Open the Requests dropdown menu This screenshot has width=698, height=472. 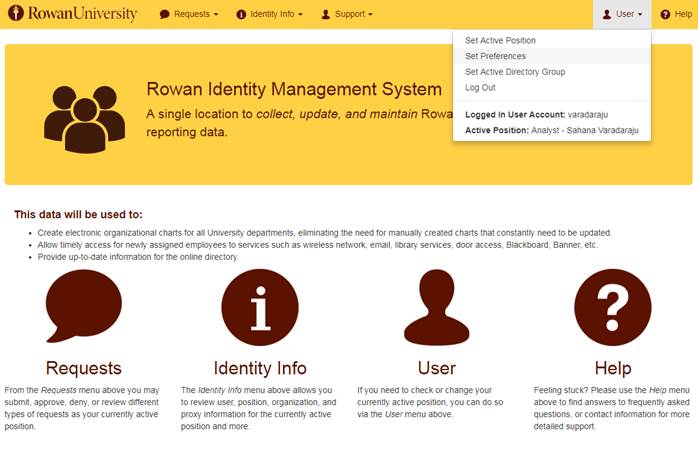pyautogui.click(x=190, y=14)
